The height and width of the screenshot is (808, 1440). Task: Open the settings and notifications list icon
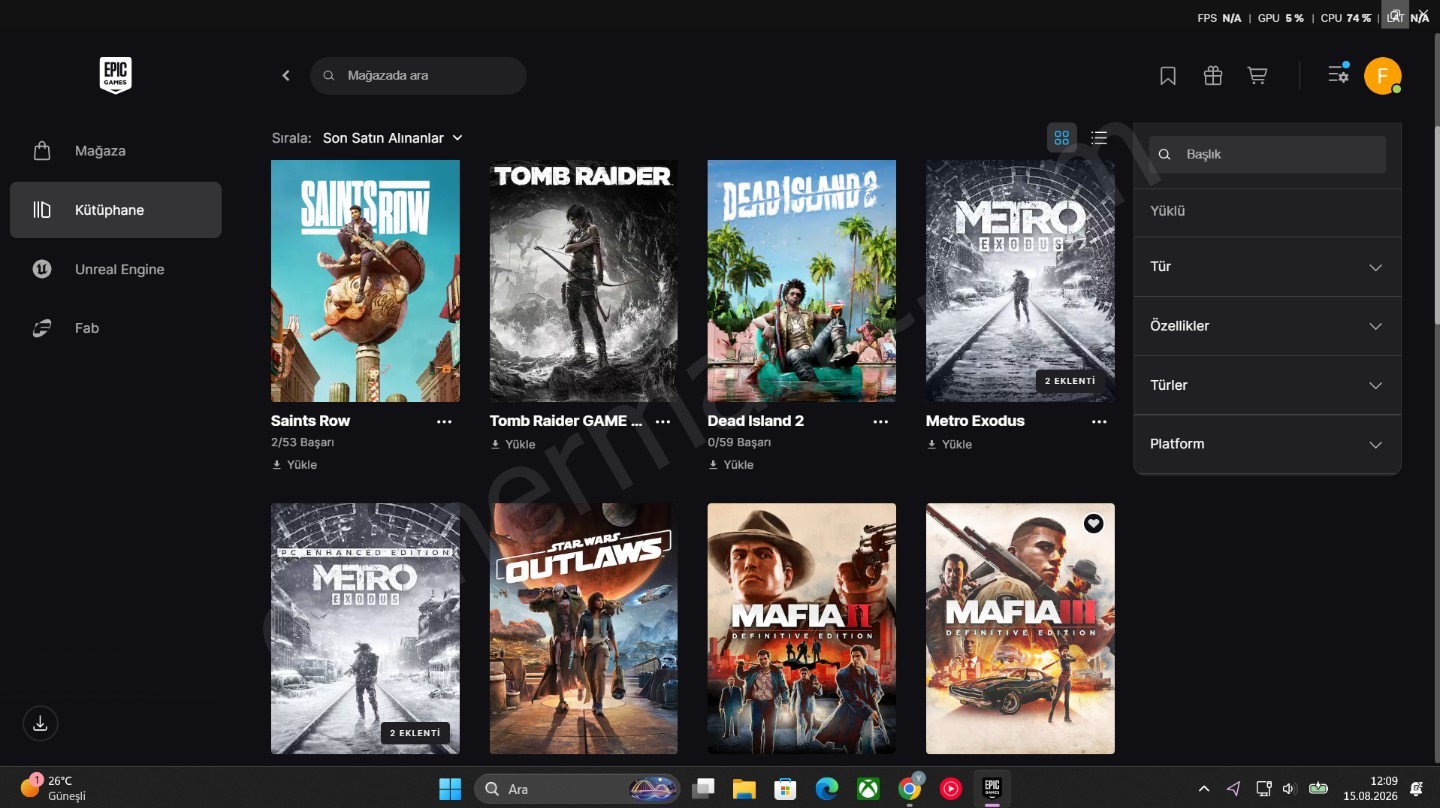point(1338,74)
